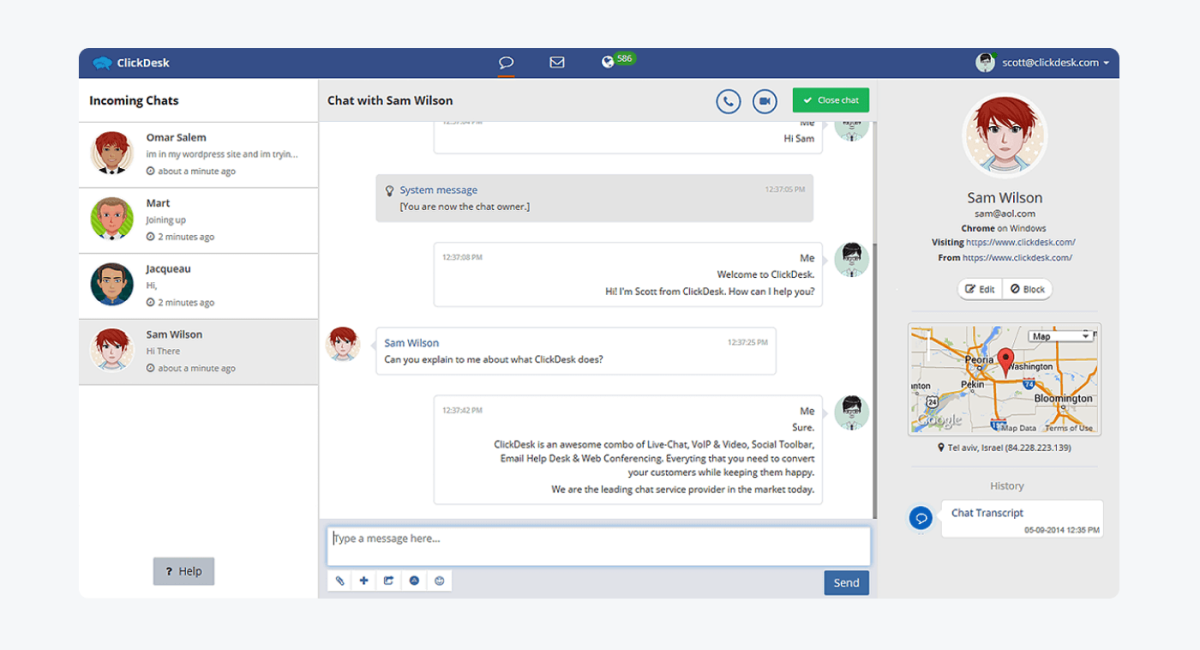Start a voice call with Sam Wilson

728,100
